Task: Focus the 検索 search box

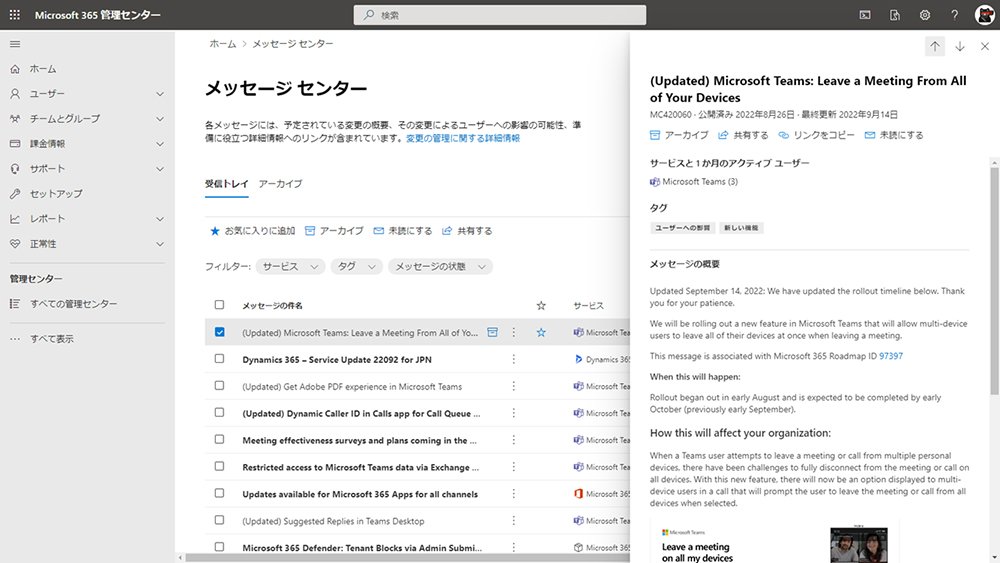Action: click(x=499, y=15)
